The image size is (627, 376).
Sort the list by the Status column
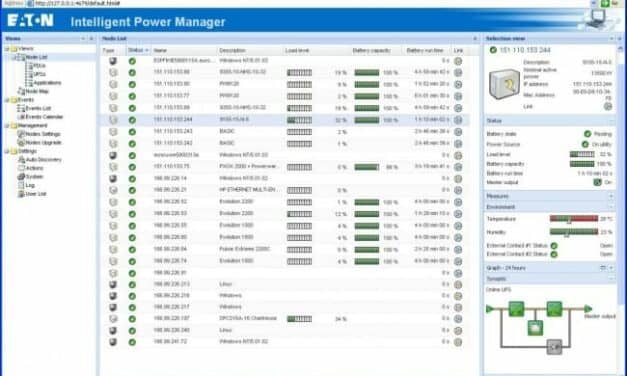138,50
